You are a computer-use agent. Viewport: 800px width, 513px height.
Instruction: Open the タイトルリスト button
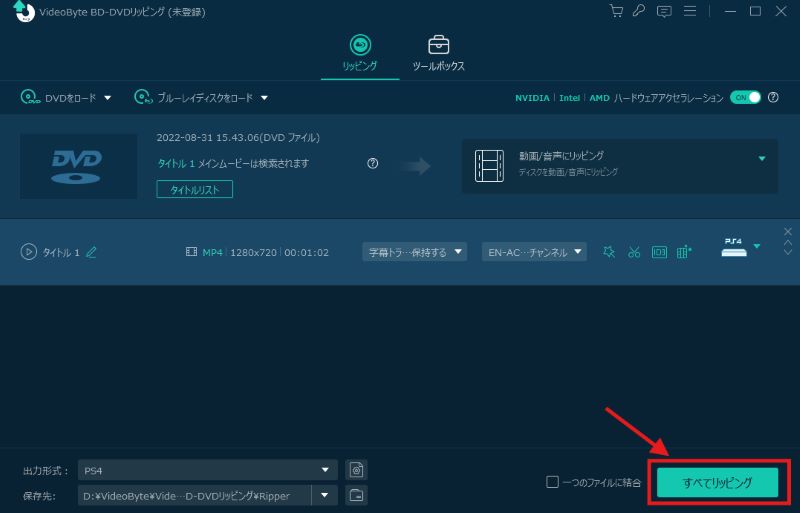(194, 189)
